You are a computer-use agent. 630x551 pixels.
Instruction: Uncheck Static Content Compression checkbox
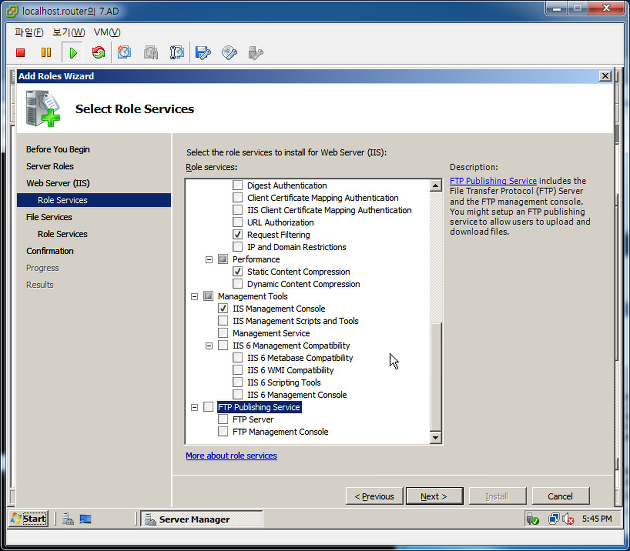click(x=237, y=272)
